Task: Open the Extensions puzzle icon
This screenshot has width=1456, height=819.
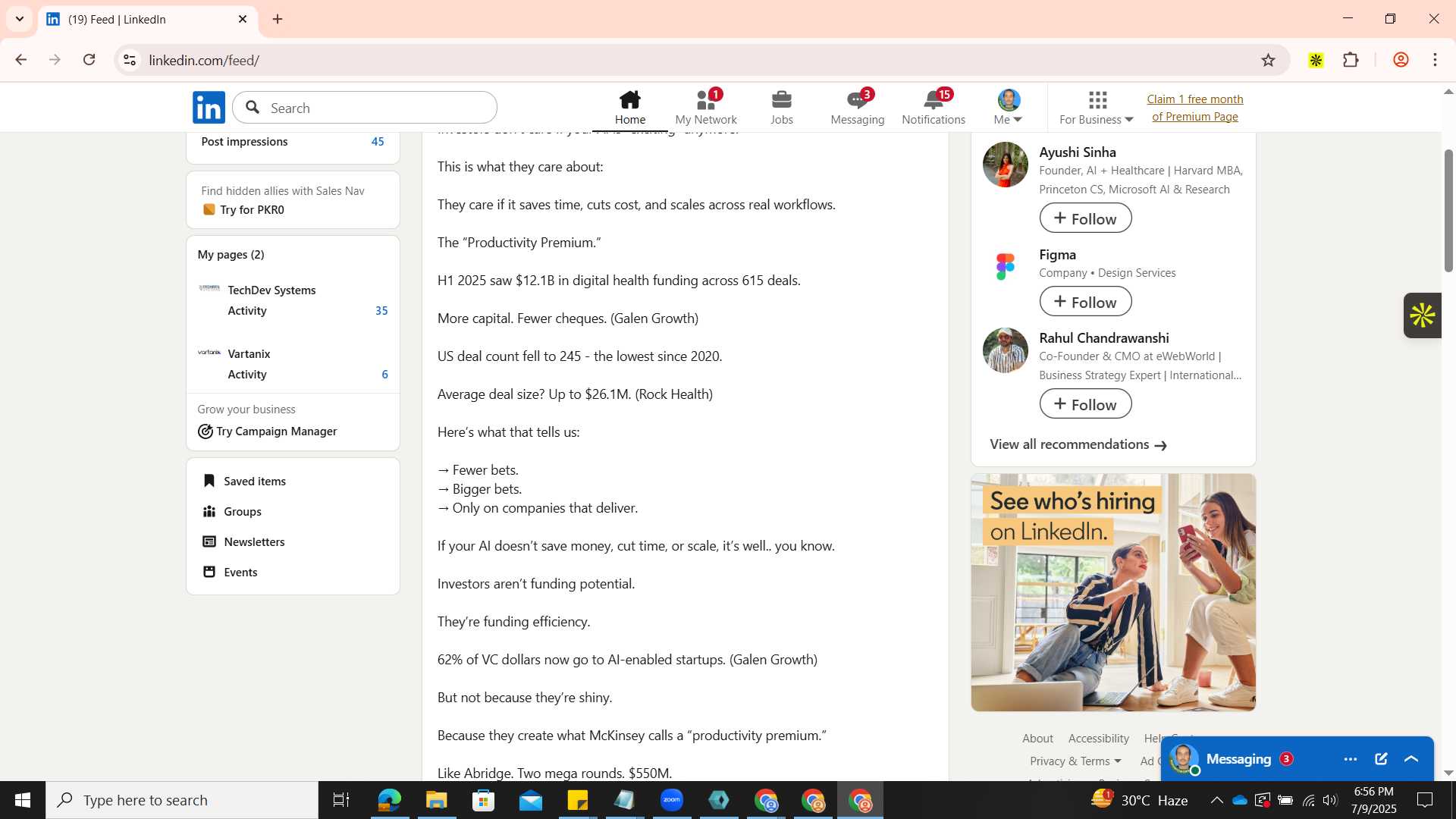Action: pos(1351,60)
